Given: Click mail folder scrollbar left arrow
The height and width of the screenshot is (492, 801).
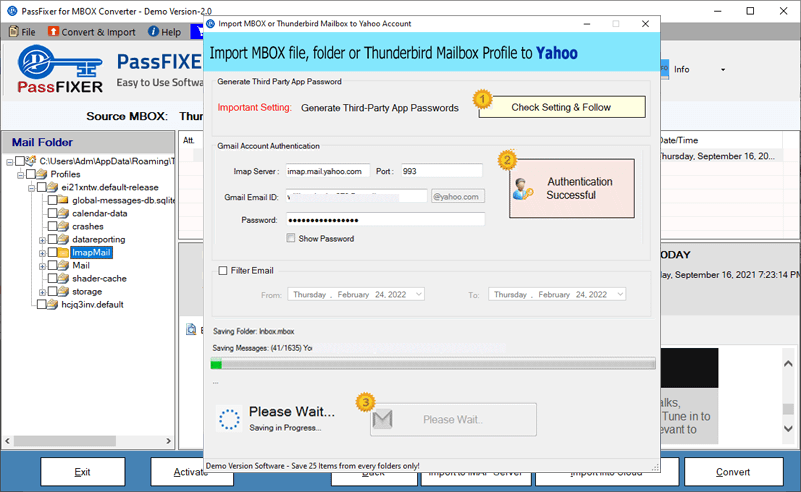Looking at the screenshot, I should click(7, 440).
